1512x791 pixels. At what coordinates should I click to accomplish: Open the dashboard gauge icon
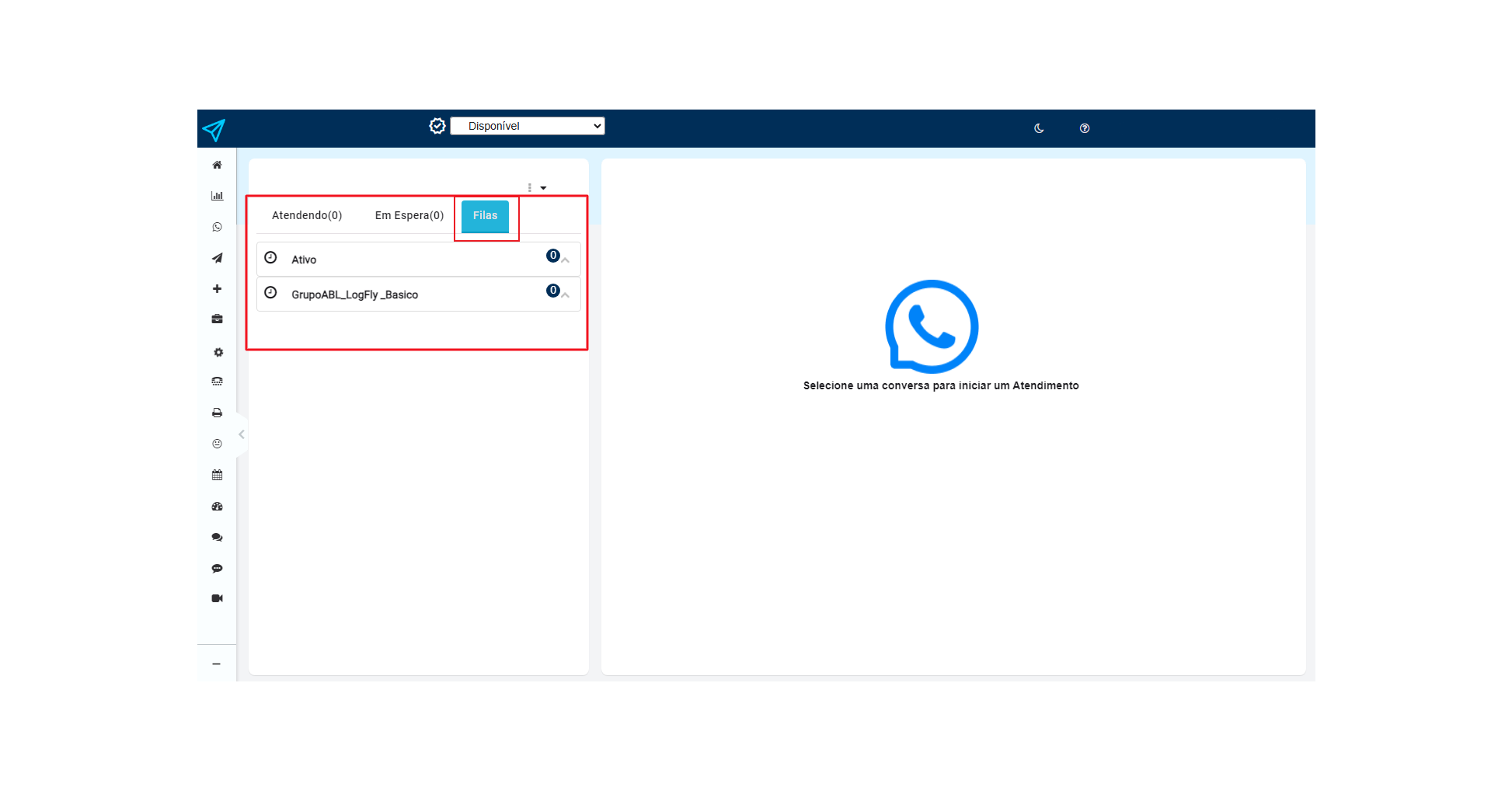click(x=217, y=507)
